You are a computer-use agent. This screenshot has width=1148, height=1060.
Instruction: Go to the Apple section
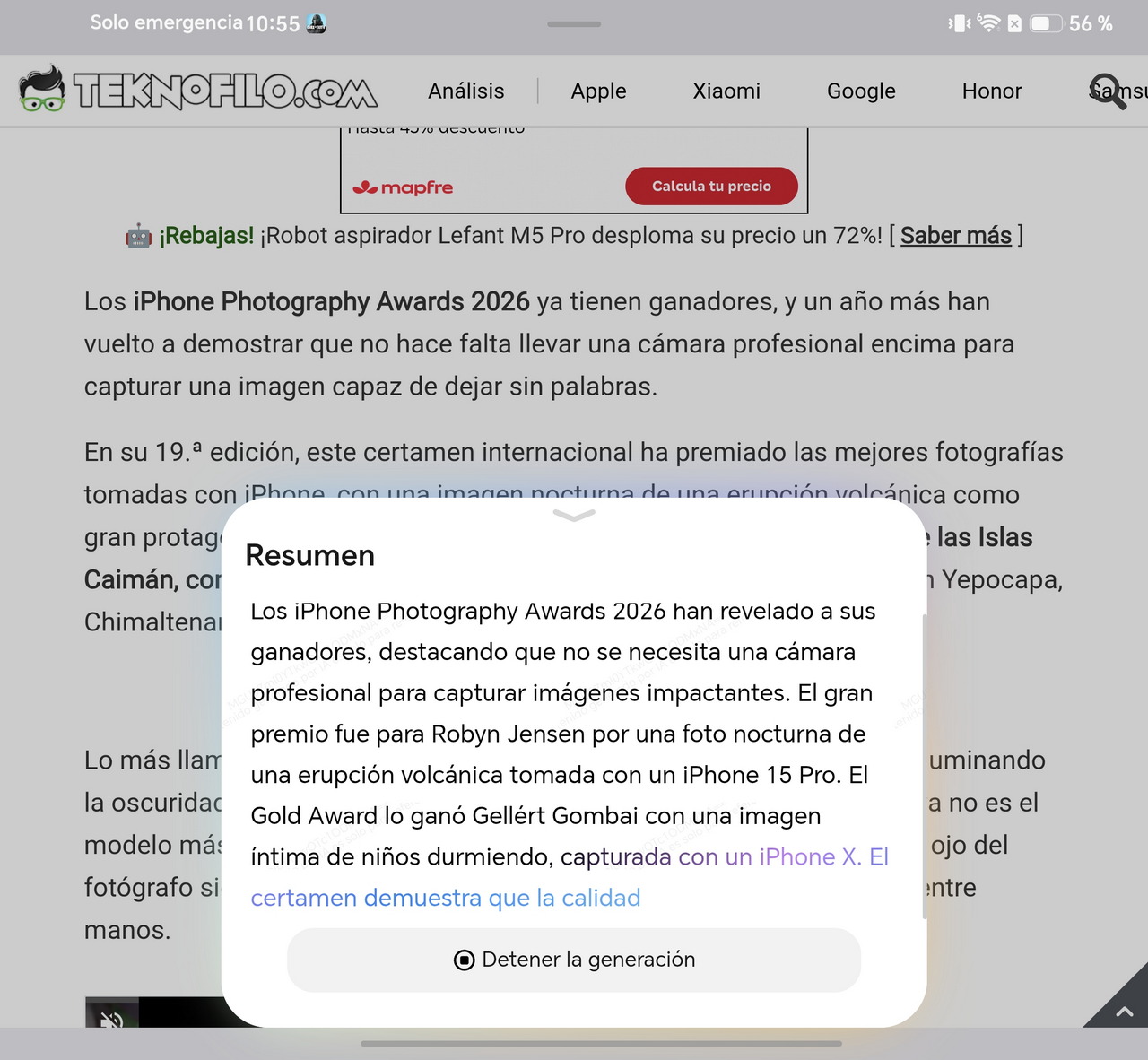coord(598,91)
